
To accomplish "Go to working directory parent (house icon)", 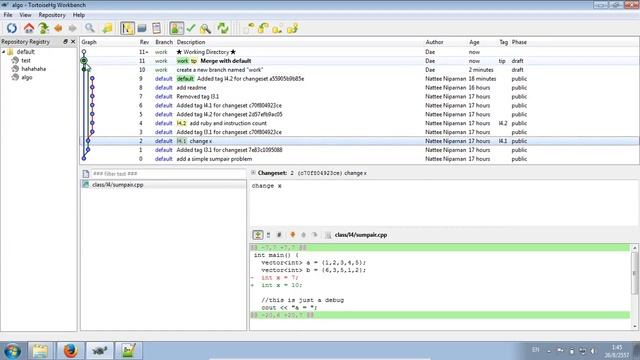I will point(29,28).
